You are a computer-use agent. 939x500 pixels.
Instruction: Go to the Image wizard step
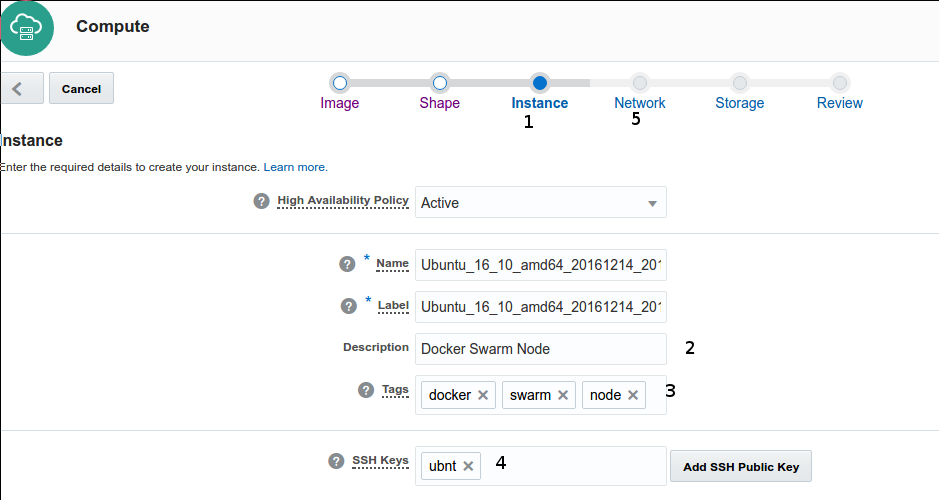pos(340,83)
